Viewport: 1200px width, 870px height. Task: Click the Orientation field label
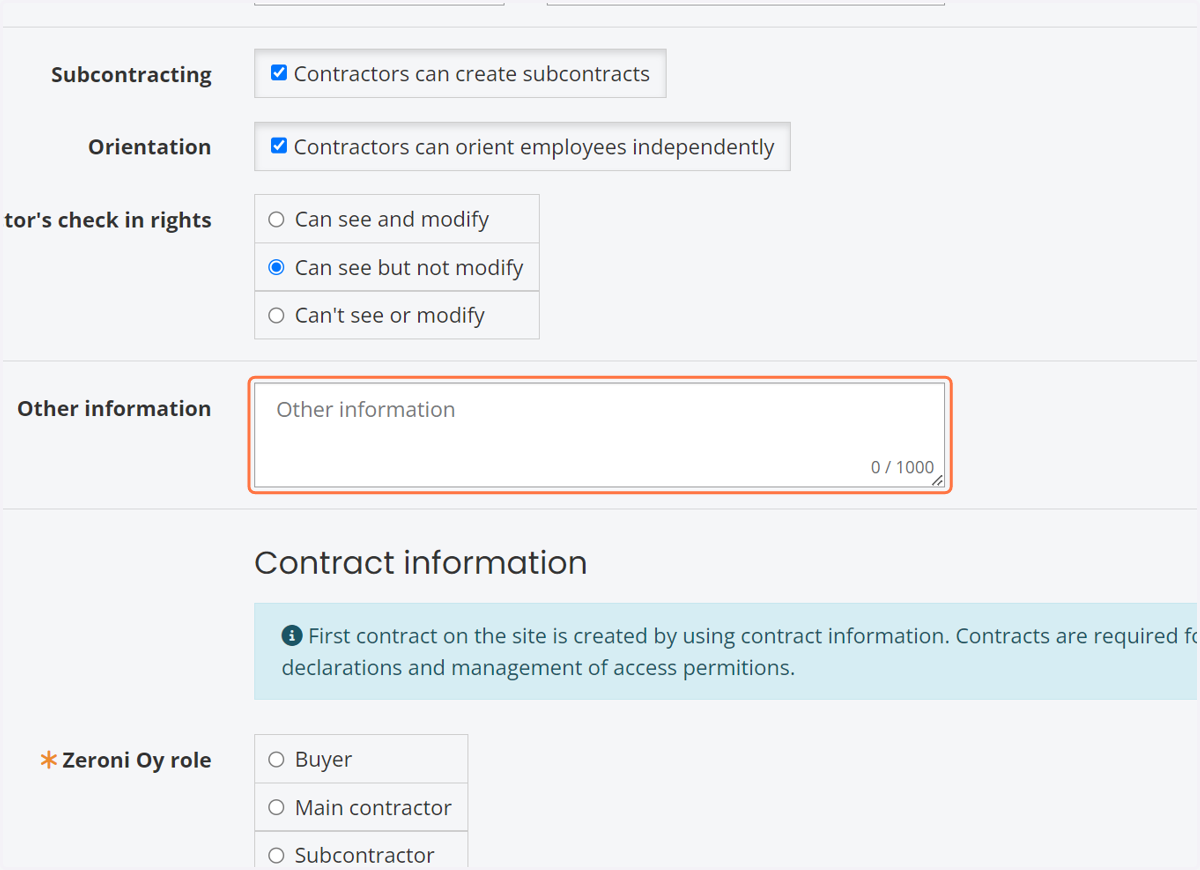(149, 147)
